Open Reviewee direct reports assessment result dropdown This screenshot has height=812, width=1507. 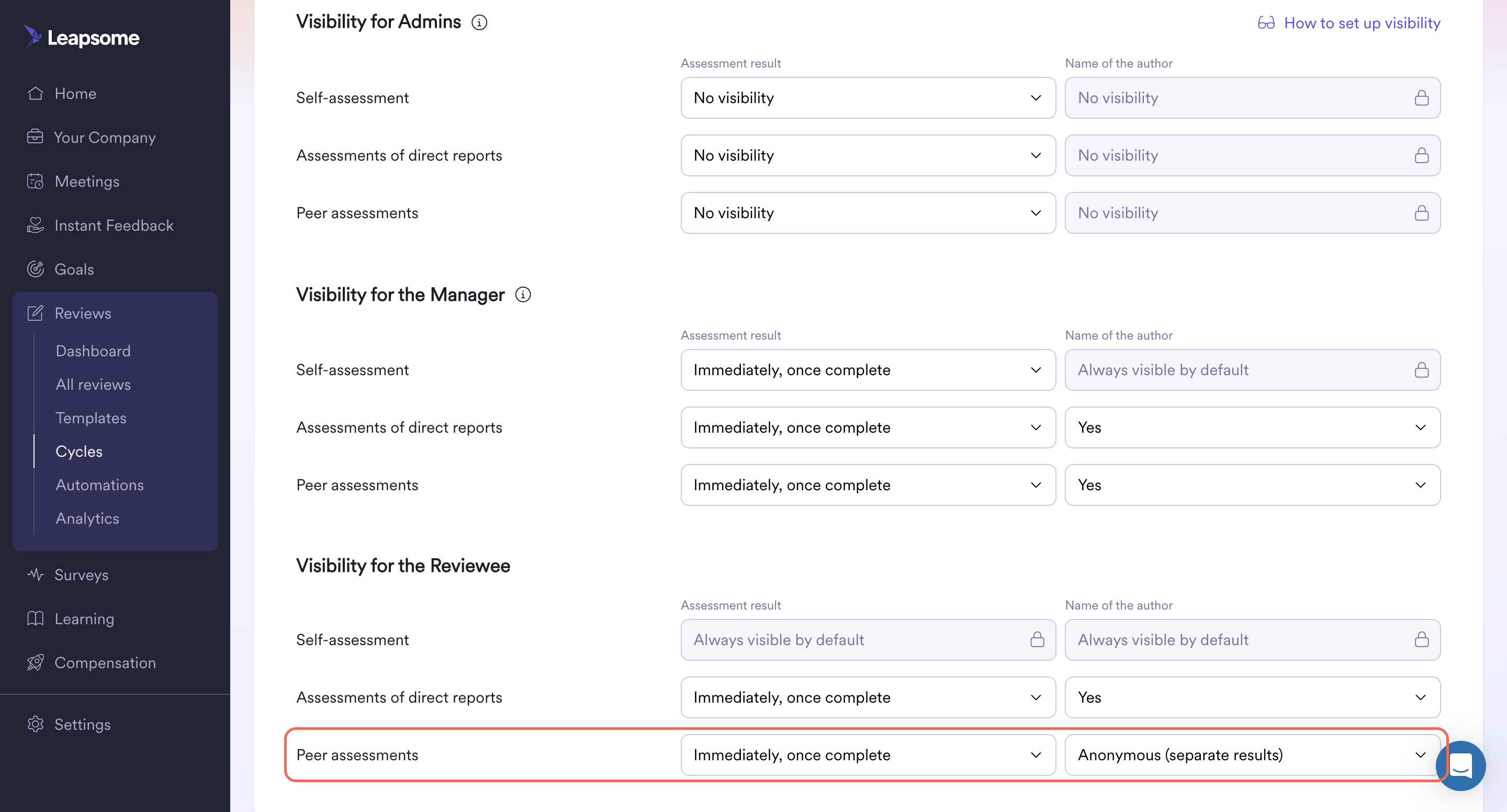(x=868, y=697)
